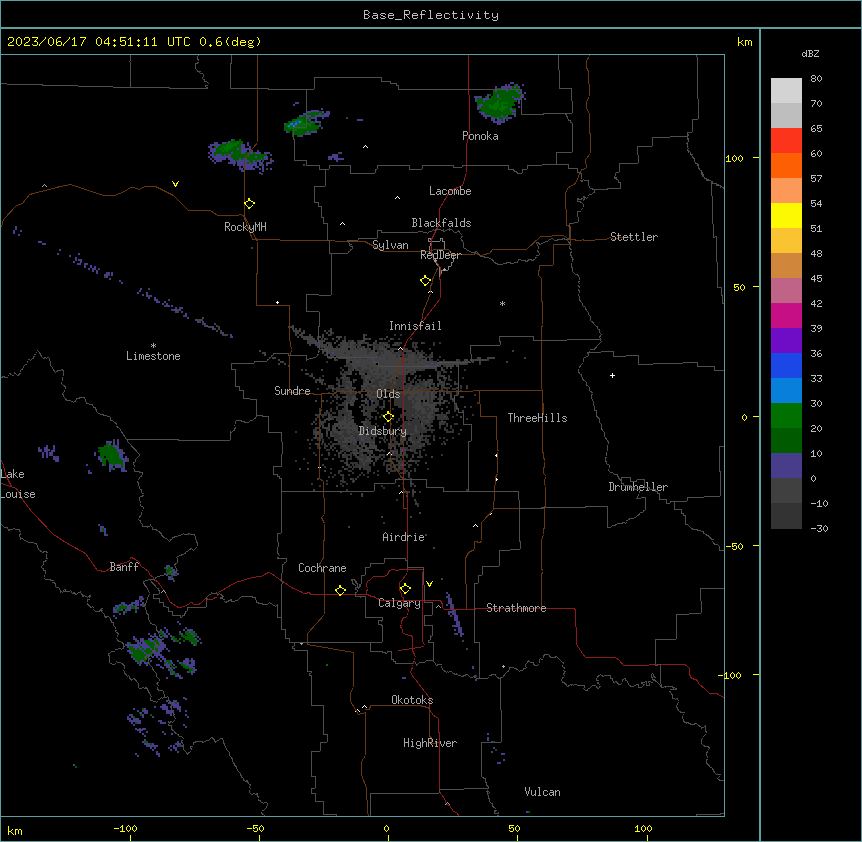Screen dimensions: 862x842
Task: Click the Sylvan label
Action: [x=390, y=245]
